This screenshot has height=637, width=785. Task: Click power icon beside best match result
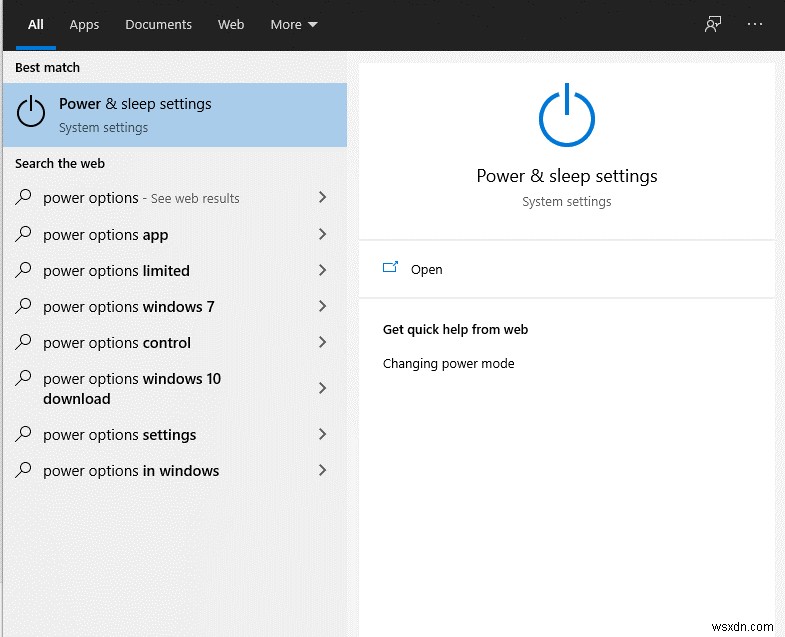coord(31,111)
